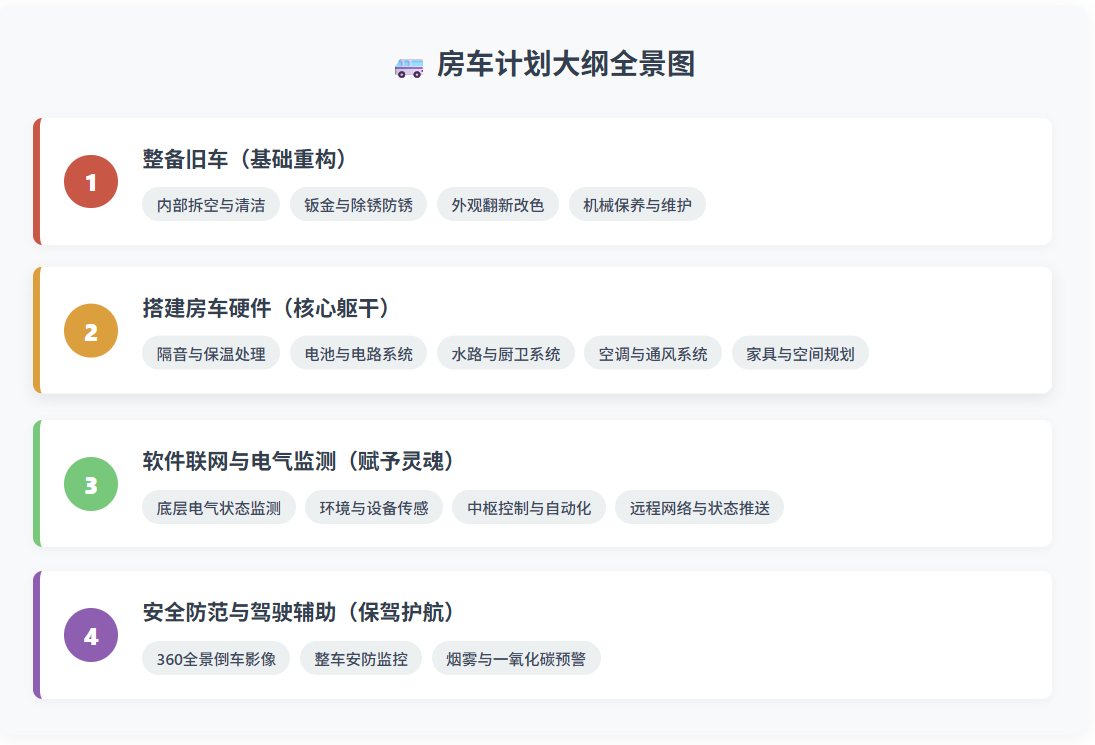Select the 家具与空间规划 tag

[800, 354]
